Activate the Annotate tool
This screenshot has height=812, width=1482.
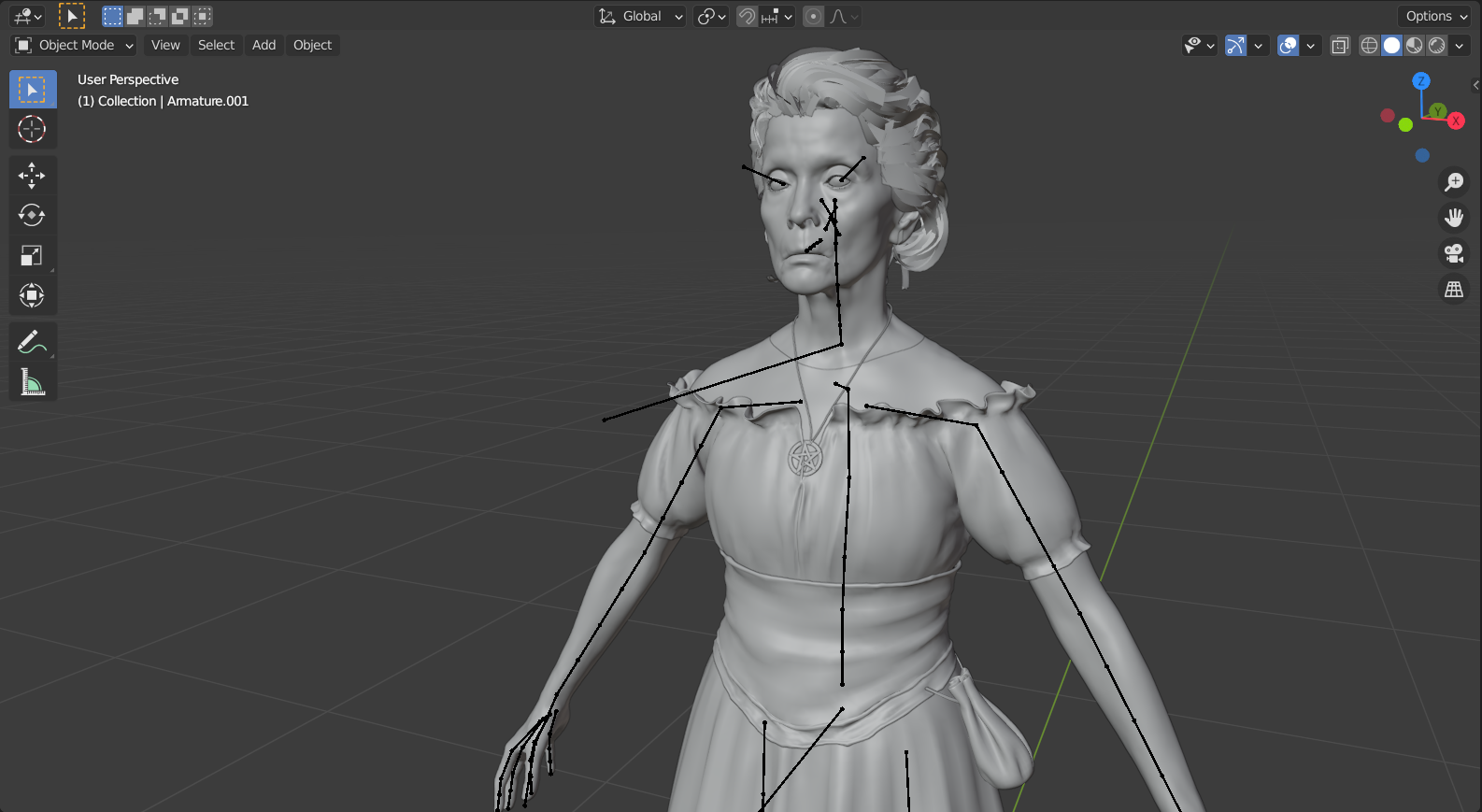(x=33, y=342)
